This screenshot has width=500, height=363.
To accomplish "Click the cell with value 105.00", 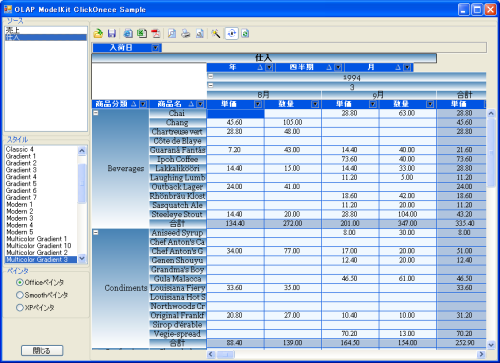I will coord(293,122).
